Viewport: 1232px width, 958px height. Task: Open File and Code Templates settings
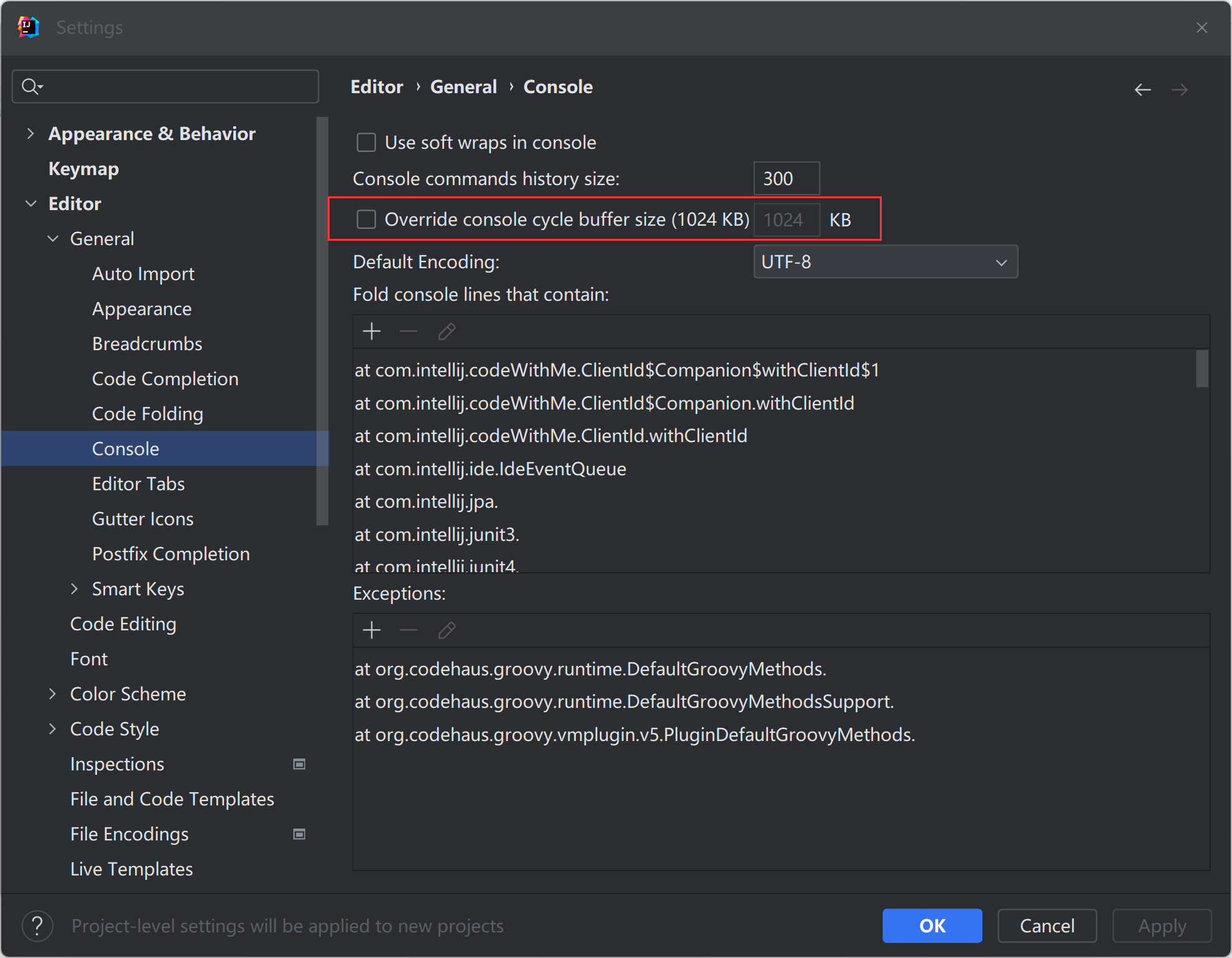172,799
